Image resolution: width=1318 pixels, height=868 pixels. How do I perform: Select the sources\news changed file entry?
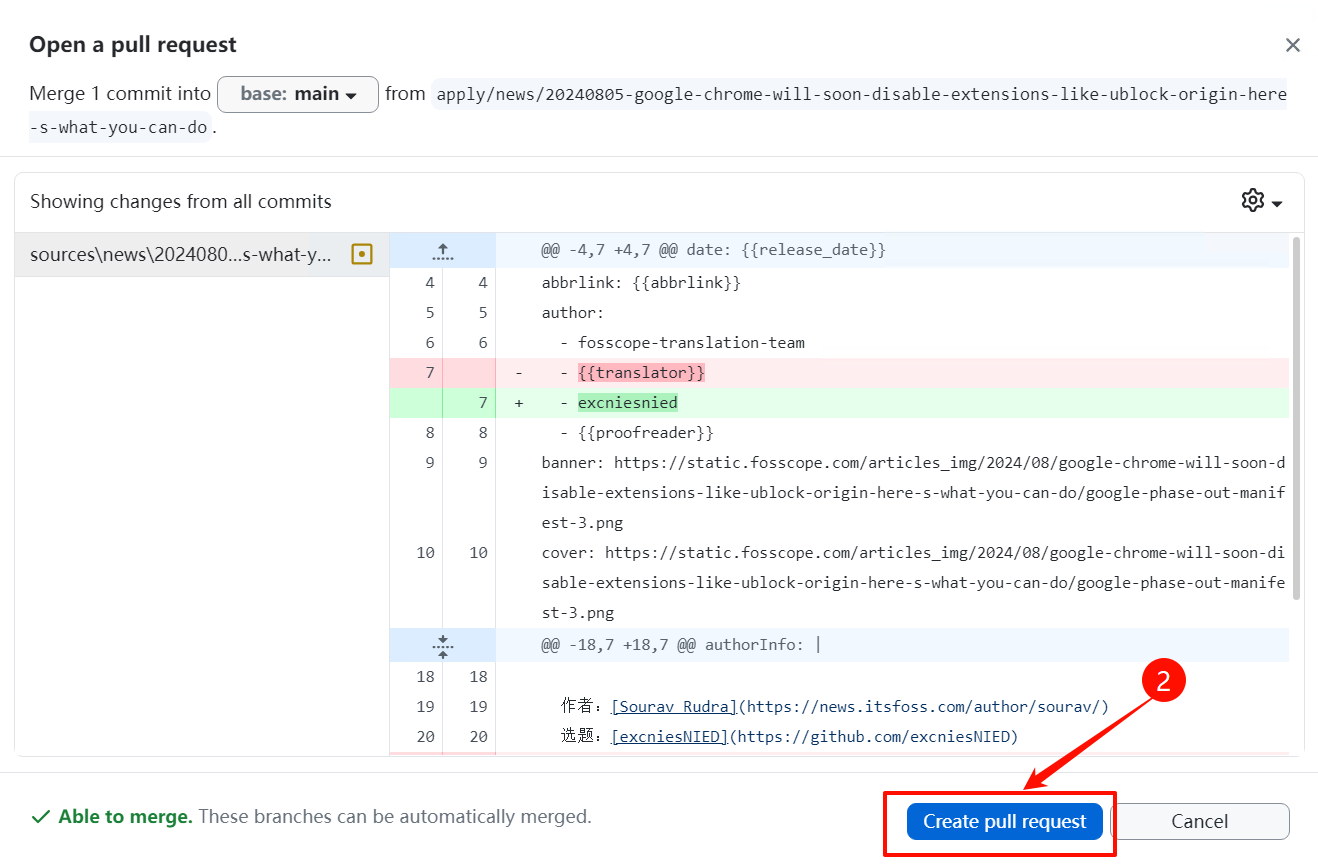pyautogui.click(x=202, y=255)
